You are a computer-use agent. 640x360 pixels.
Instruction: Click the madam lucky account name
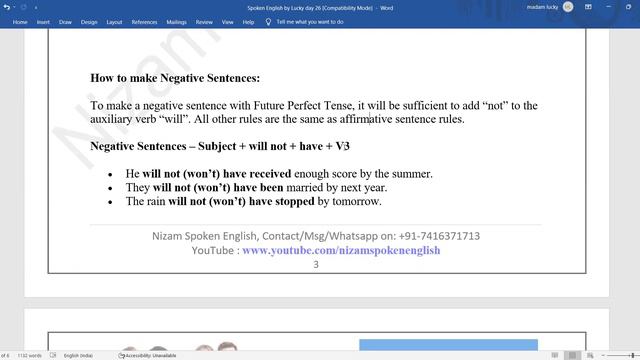pyautogui.click(x=542, y=7)
